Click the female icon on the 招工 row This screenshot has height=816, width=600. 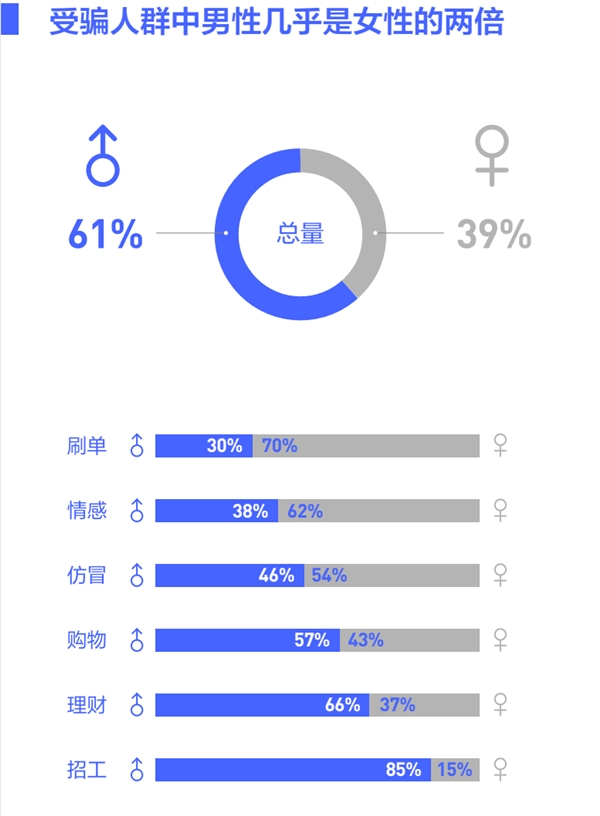pos(501,769)
